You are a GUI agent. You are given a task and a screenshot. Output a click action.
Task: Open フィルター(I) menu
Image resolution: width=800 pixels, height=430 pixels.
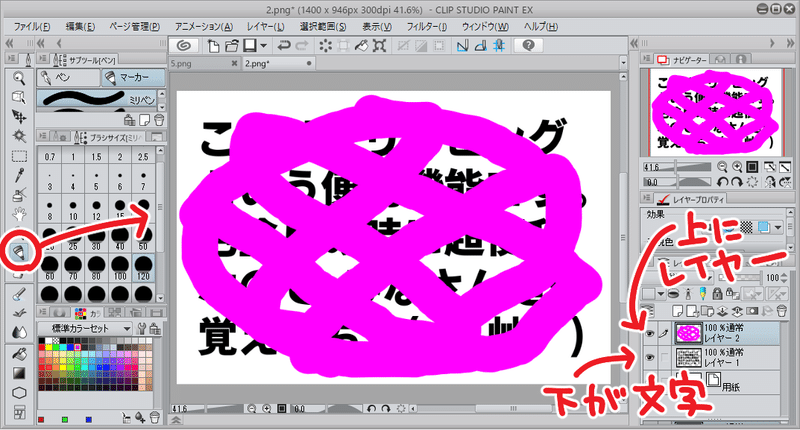(427, 27)
